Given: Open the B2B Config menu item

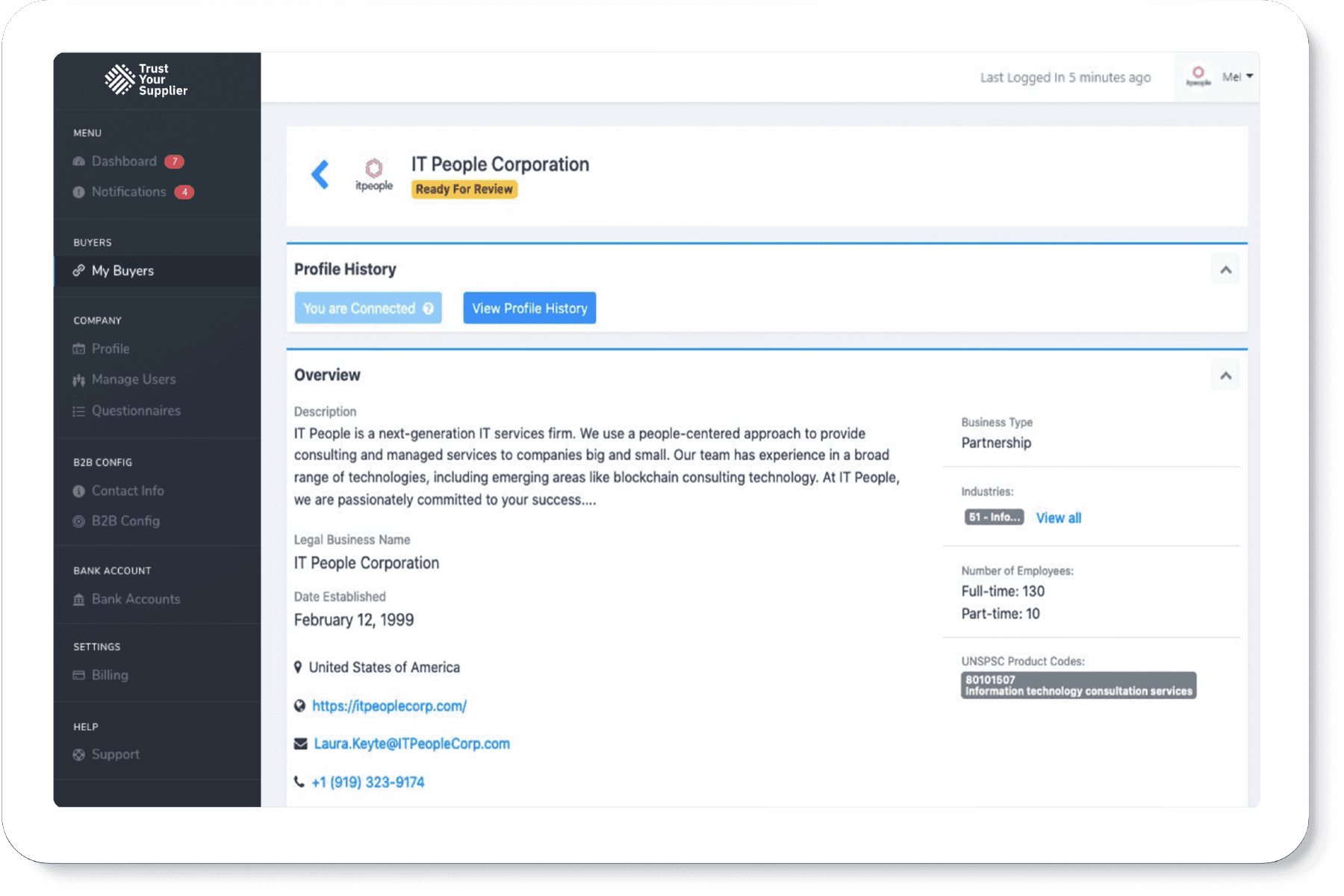Looking at the screenshot, I should [x=125, y=521].
